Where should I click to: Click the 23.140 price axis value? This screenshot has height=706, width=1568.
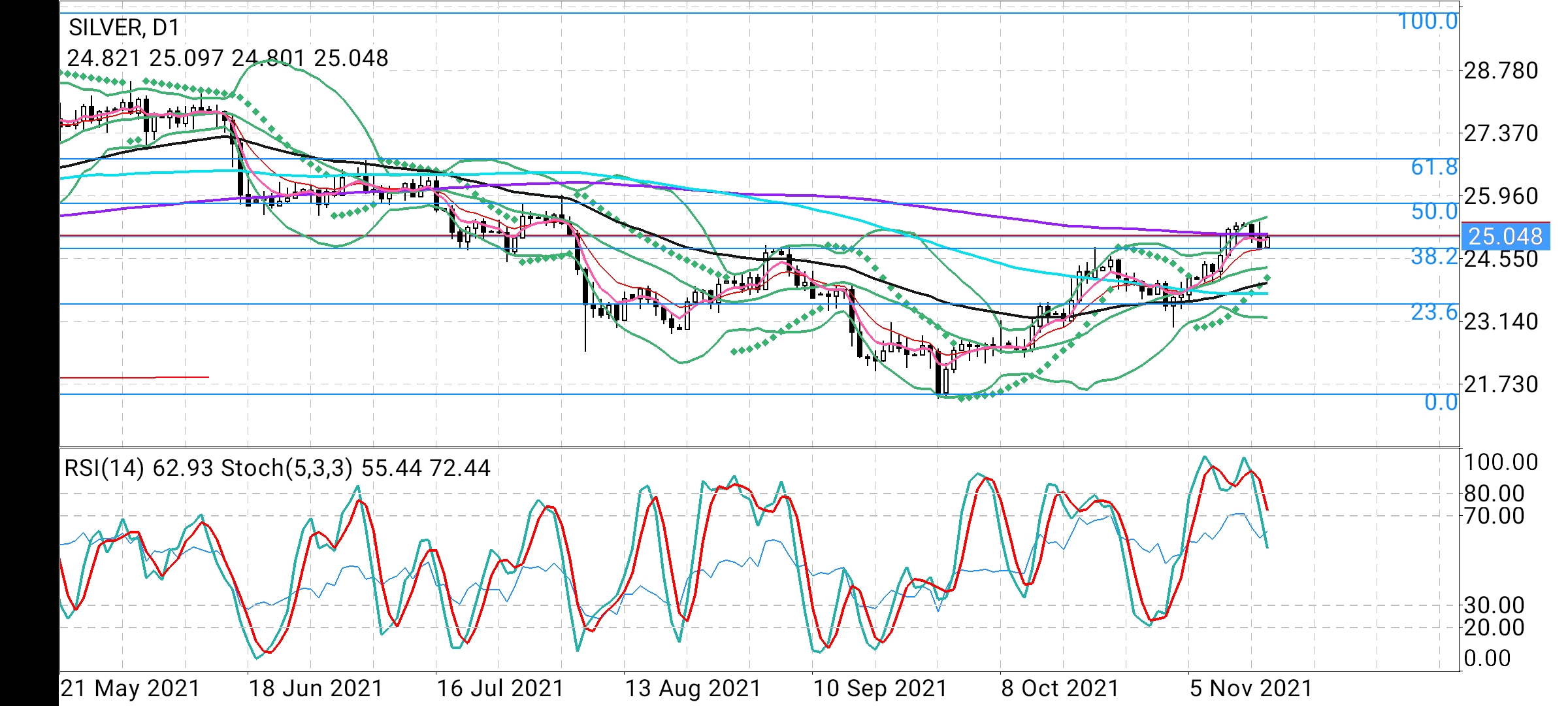[x=1501, y=322]
